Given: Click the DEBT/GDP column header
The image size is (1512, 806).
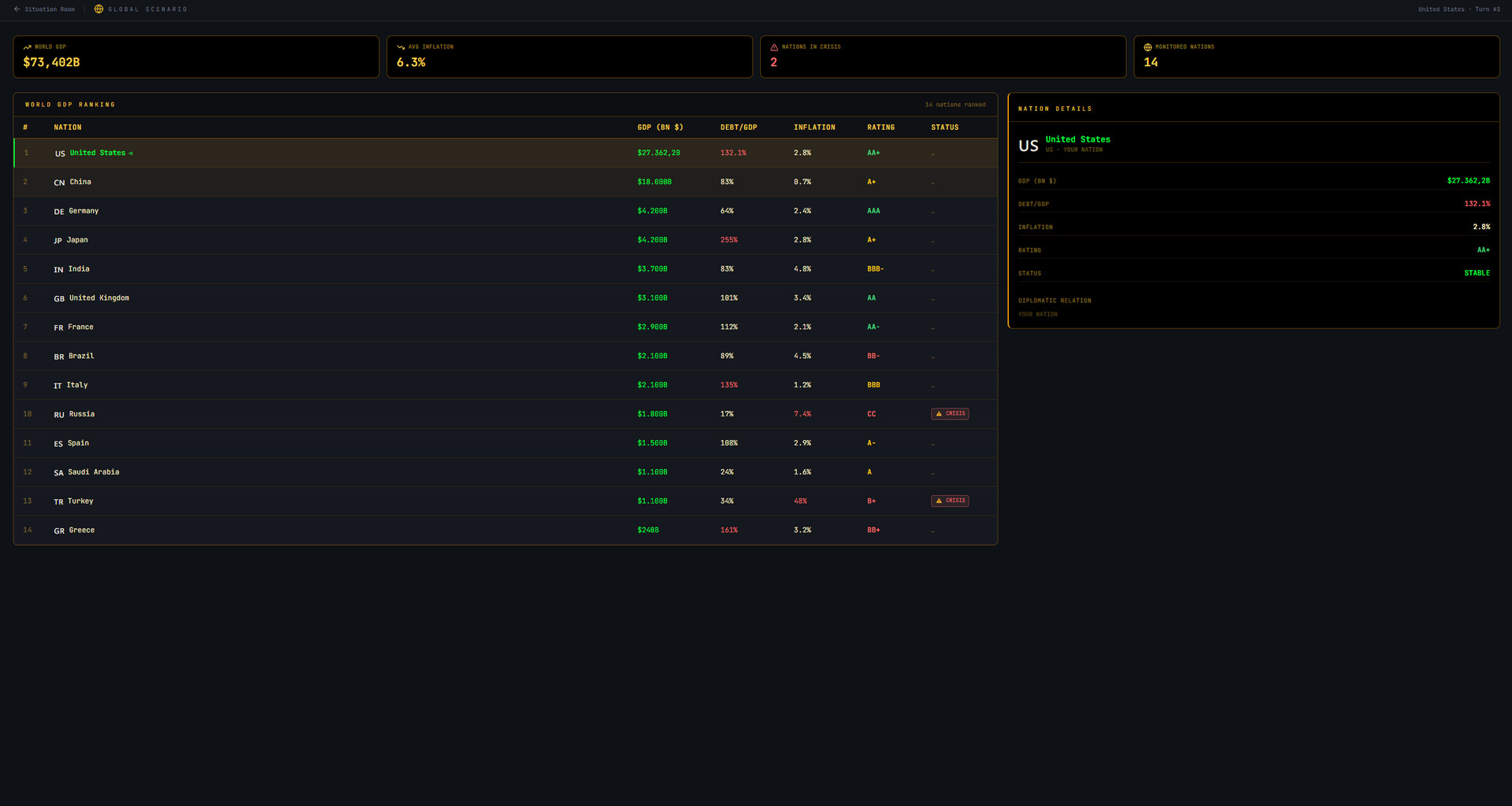Looking at the screenshot, I should [x=739, y=128].
